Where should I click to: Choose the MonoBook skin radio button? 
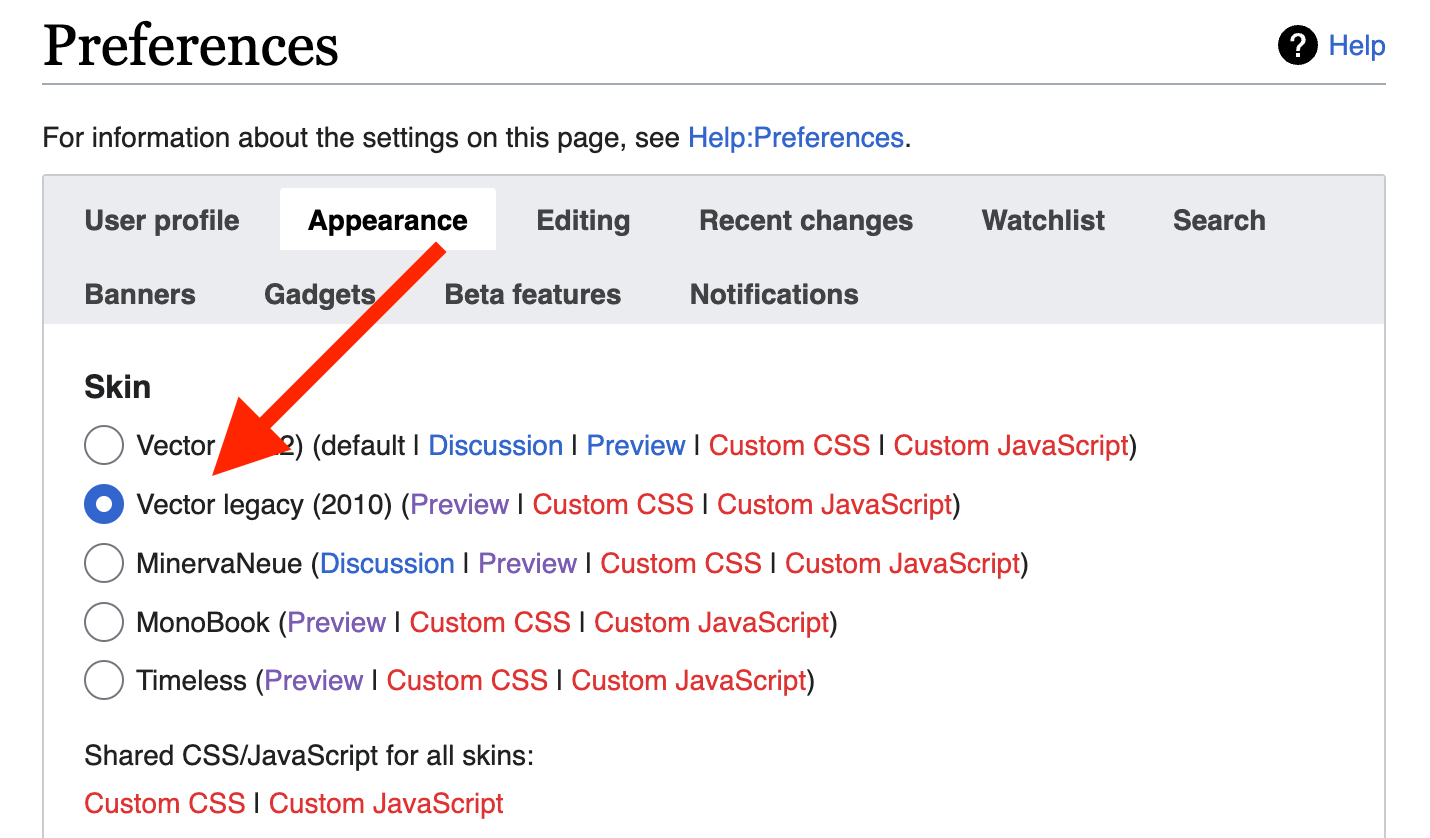pos(104,623)
